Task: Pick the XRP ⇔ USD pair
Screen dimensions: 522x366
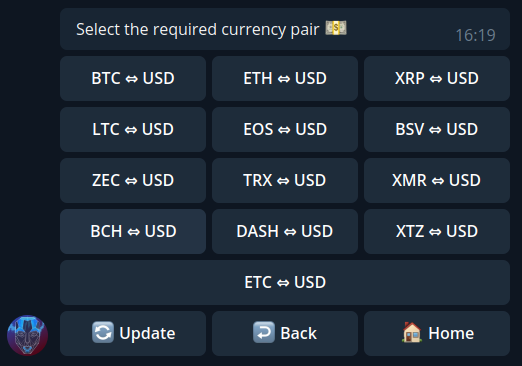Action: (x=437, y=78)
